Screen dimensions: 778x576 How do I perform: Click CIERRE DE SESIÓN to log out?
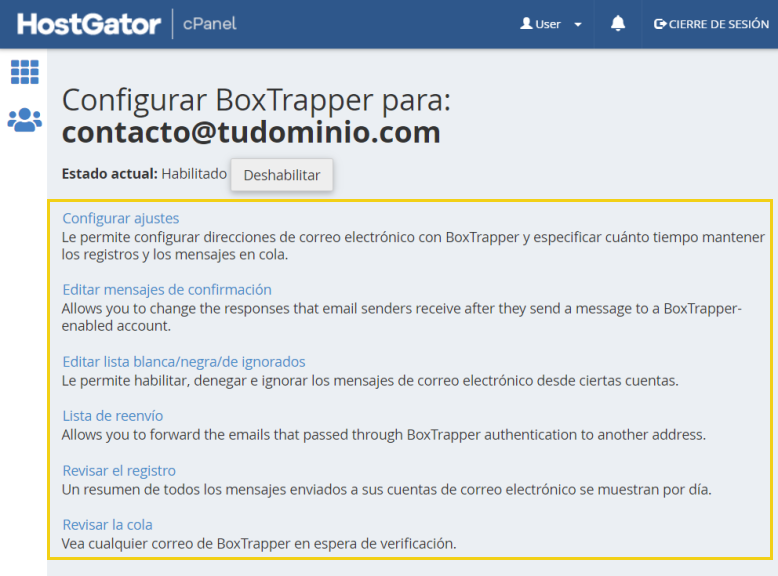pyautogui.click(x=711, y=24)
